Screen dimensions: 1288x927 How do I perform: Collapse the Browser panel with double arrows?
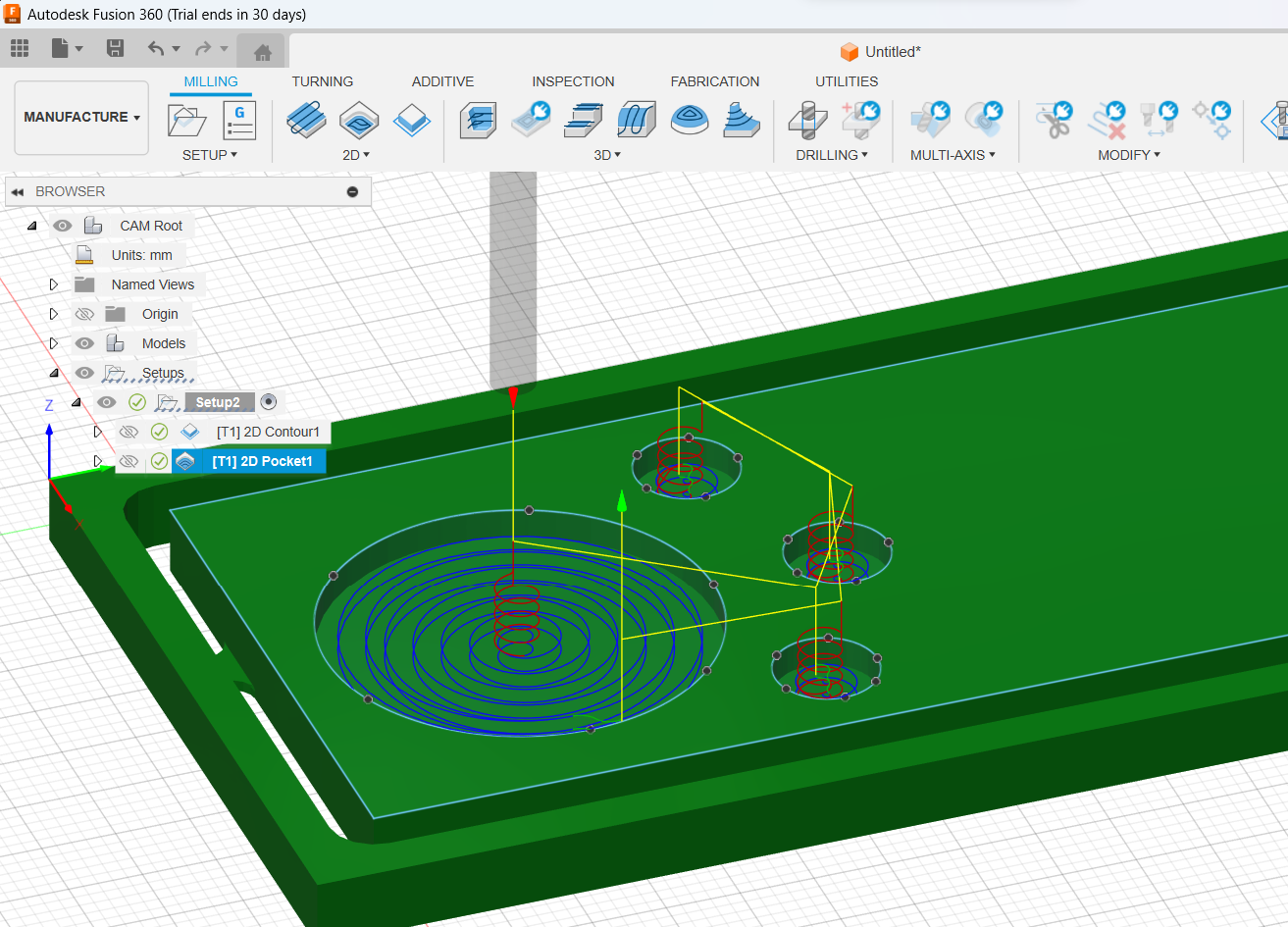pos(18,192)
